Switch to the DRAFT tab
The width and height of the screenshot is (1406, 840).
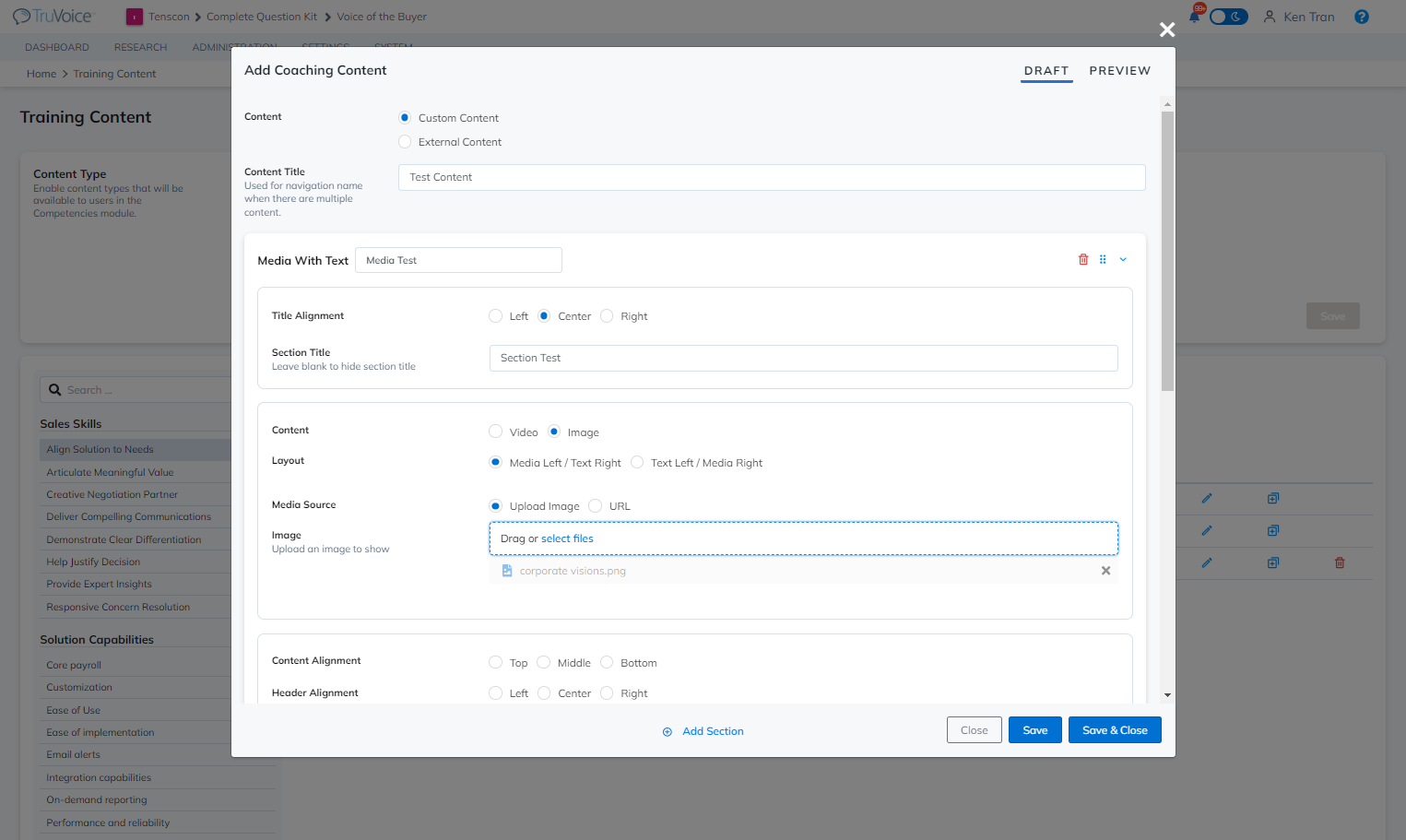(1046, 71)
